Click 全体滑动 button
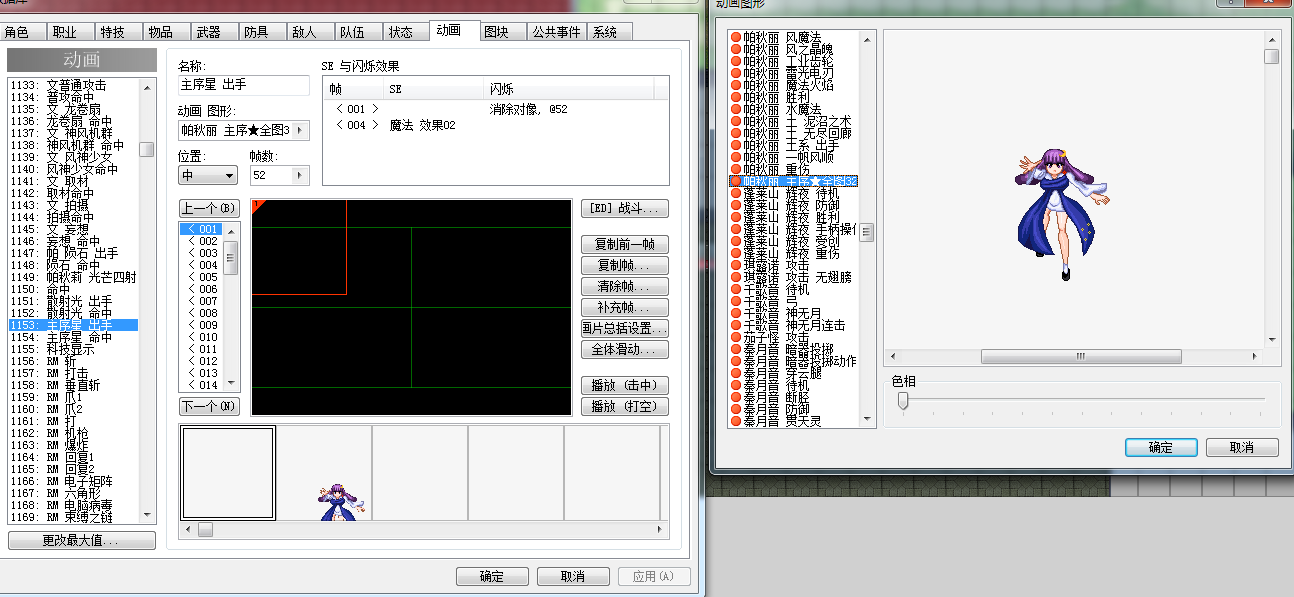Viewport: 1294px width, 597px height. 625,350
